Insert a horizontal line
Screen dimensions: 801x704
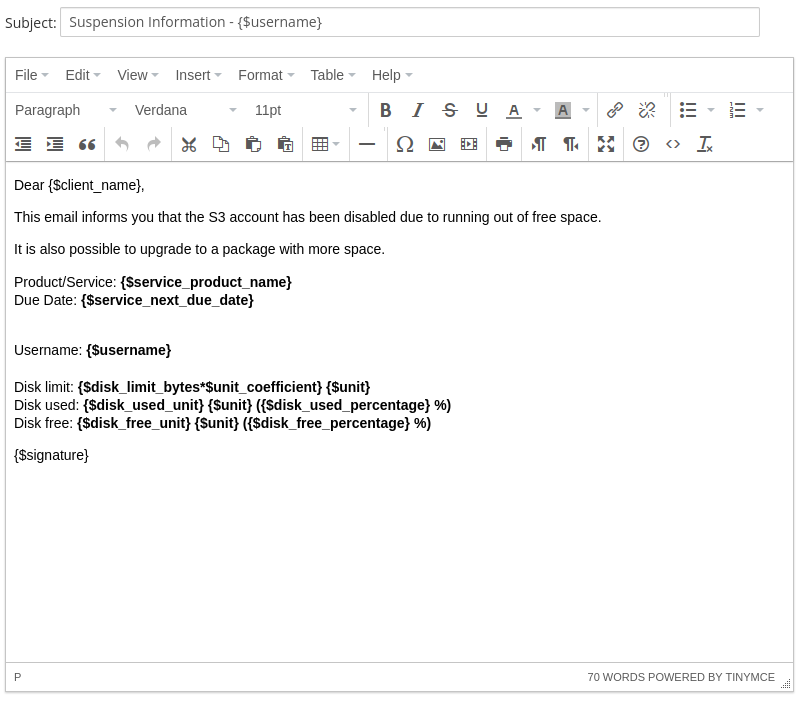tap(367, 144)
